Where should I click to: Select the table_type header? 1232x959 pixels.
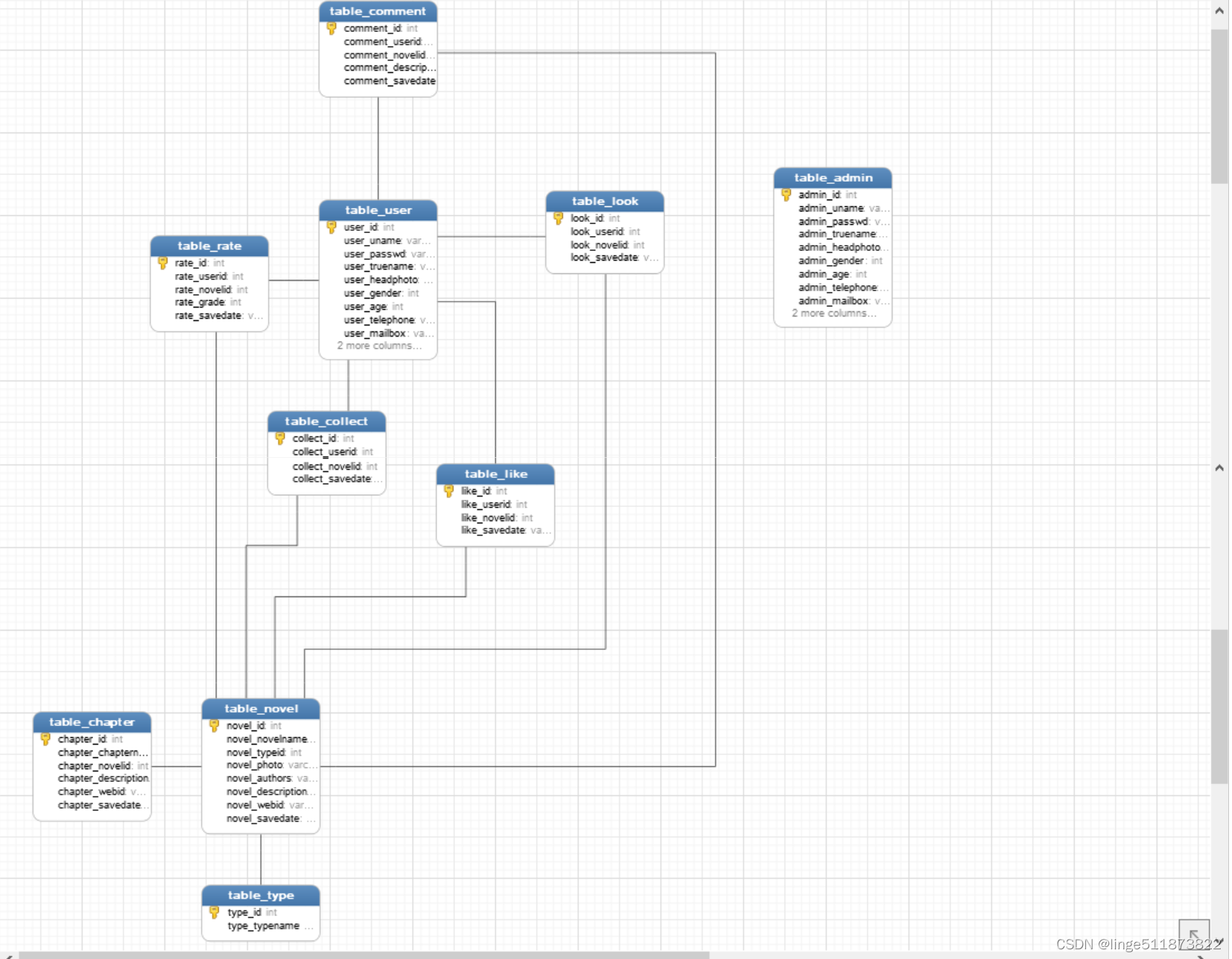point(261,895)
